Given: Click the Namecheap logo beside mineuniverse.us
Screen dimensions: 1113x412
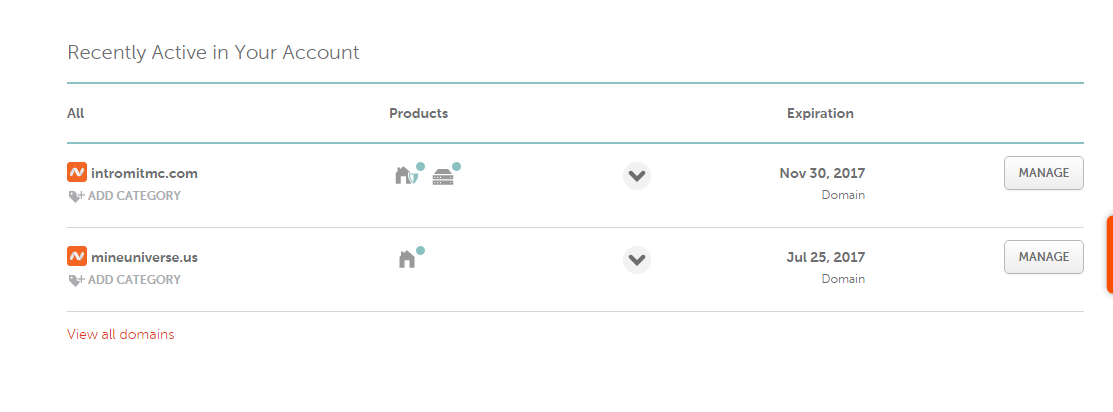Looking at the screenshot, I should click(x=77, y=257).
